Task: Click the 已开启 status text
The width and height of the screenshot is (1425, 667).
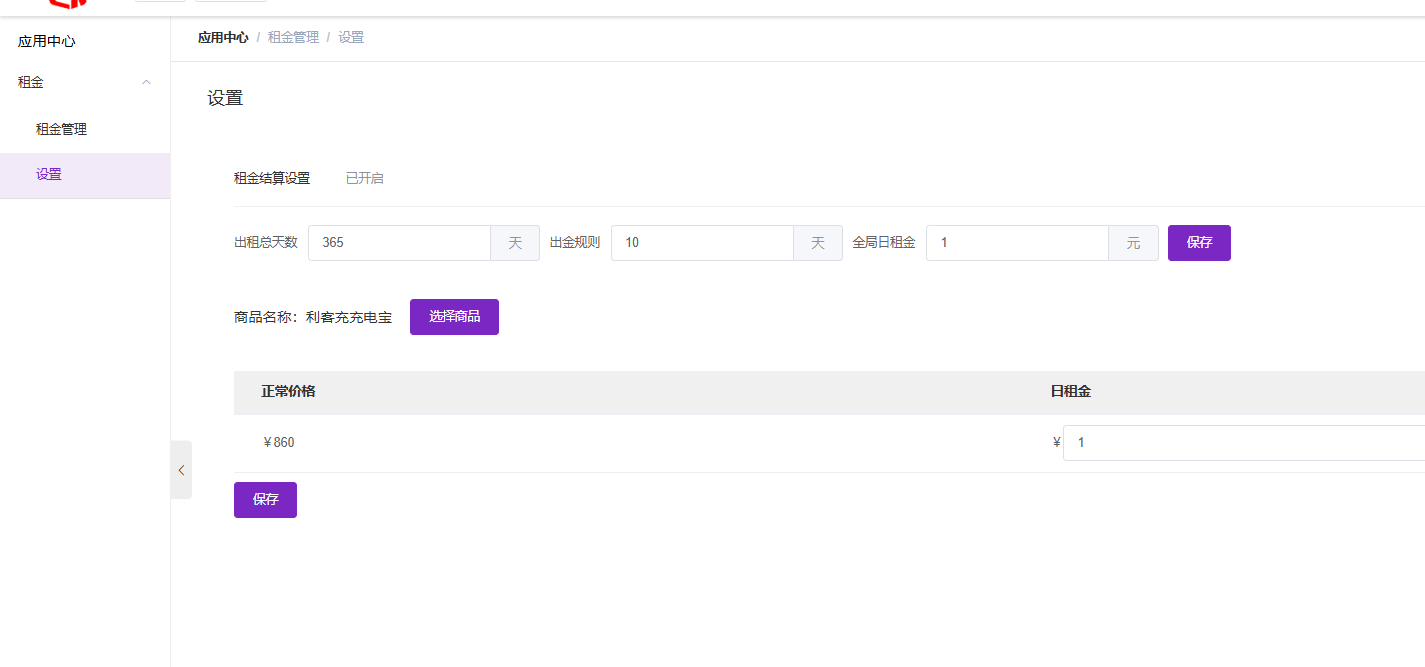Action: 365,178
